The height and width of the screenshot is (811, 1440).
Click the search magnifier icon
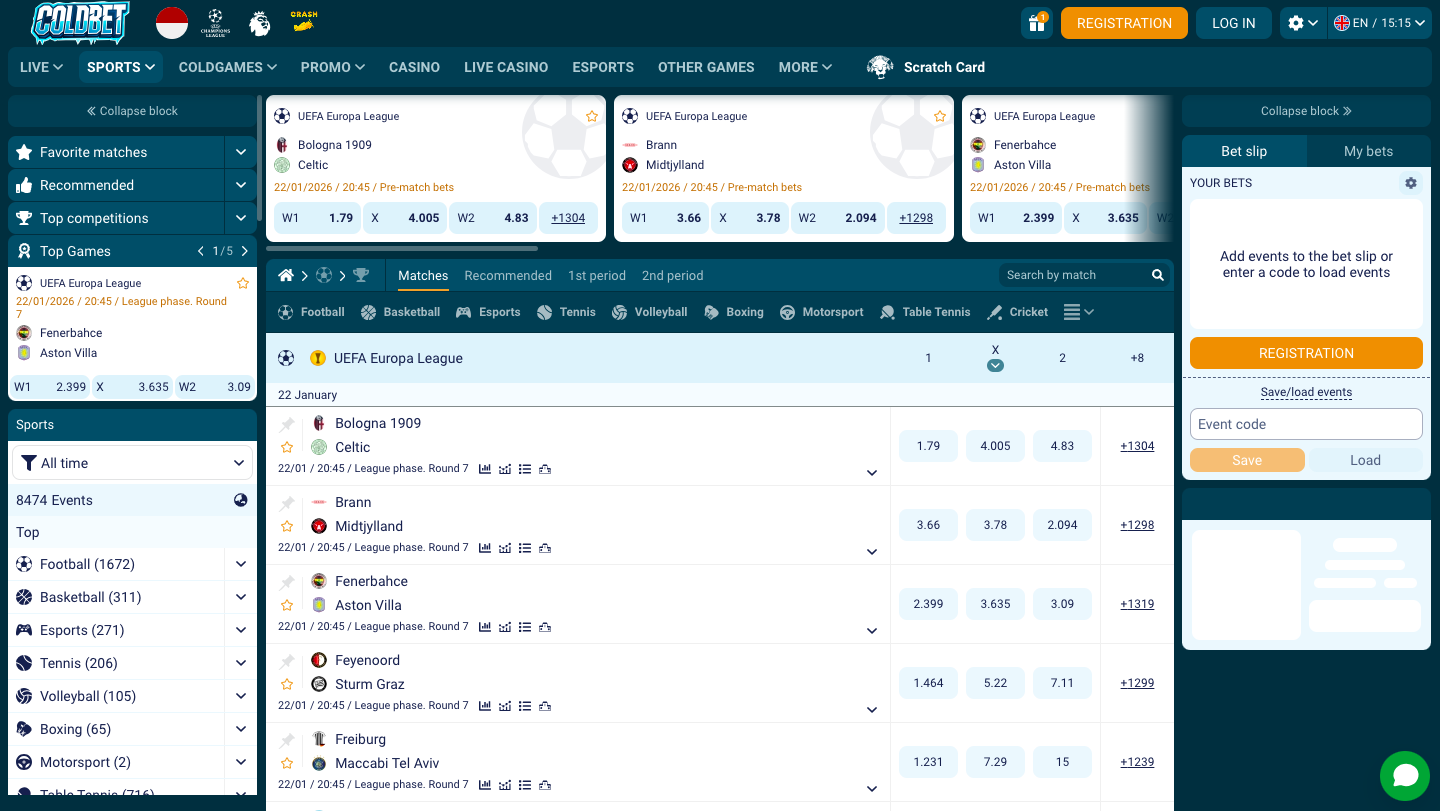1158,275
